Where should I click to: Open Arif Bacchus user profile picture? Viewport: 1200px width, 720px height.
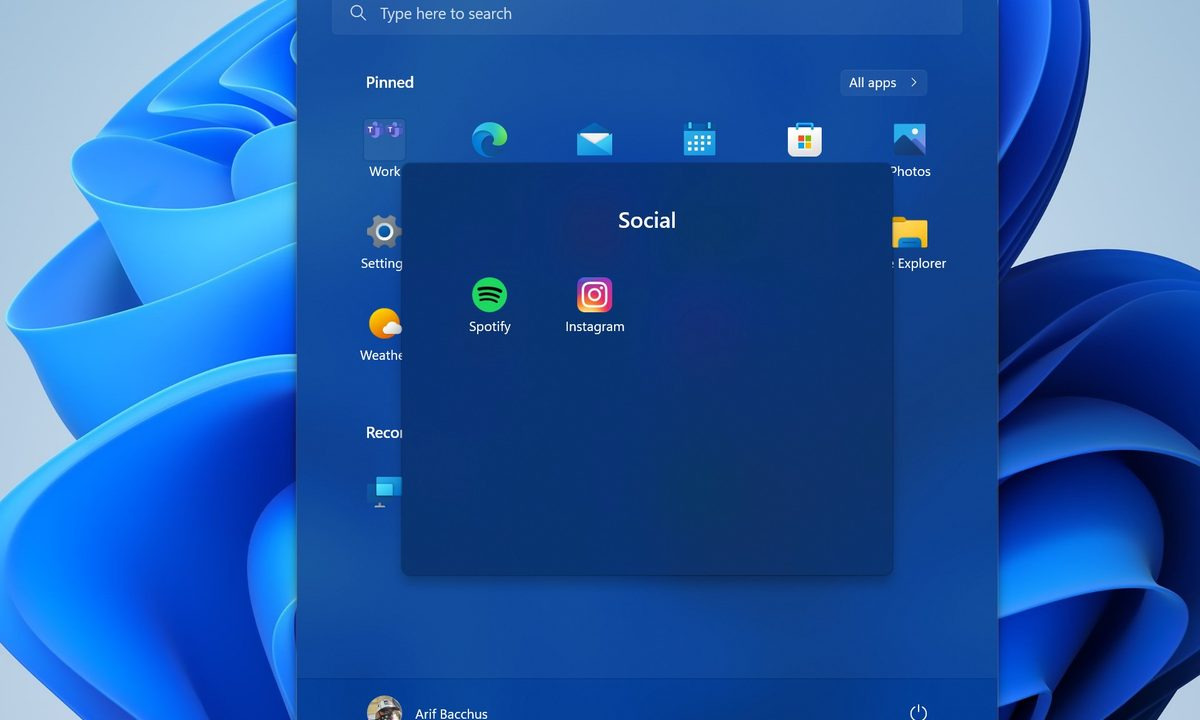coord(384,708)
